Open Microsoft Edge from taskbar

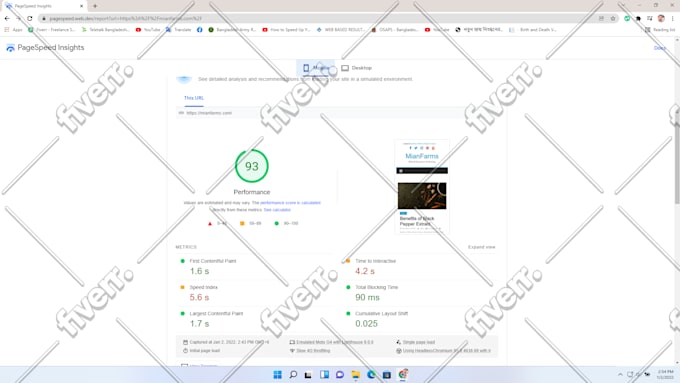coord(371,374)
